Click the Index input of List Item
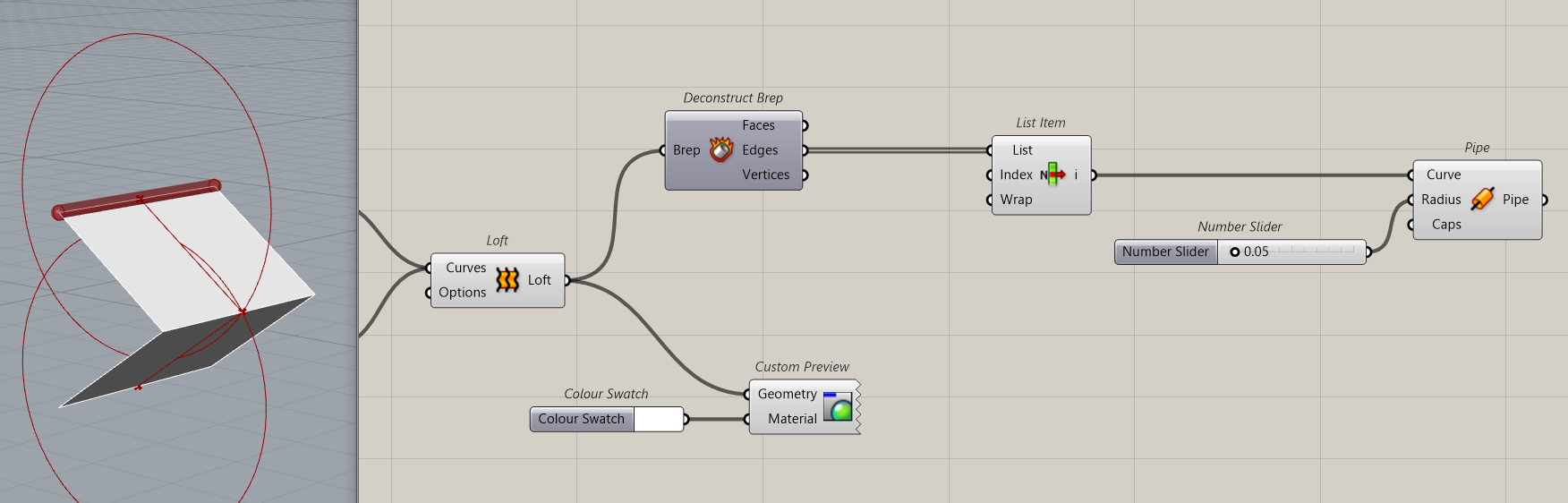The width and height of the screenshot is (1568, 503). (1016, 175)
